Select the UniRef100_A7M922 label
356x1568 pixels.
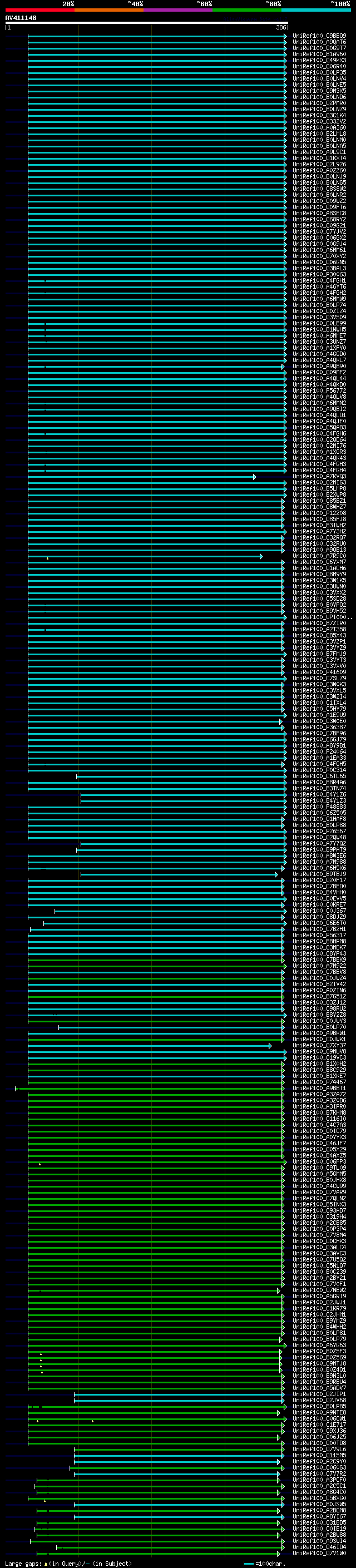(x=319, y=966)
